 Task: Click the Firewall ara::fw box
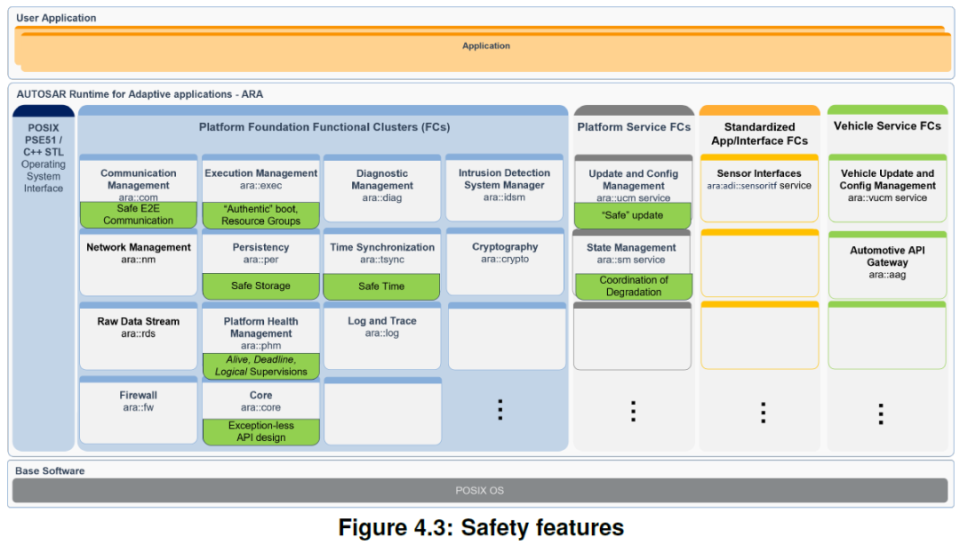point(138,410)
